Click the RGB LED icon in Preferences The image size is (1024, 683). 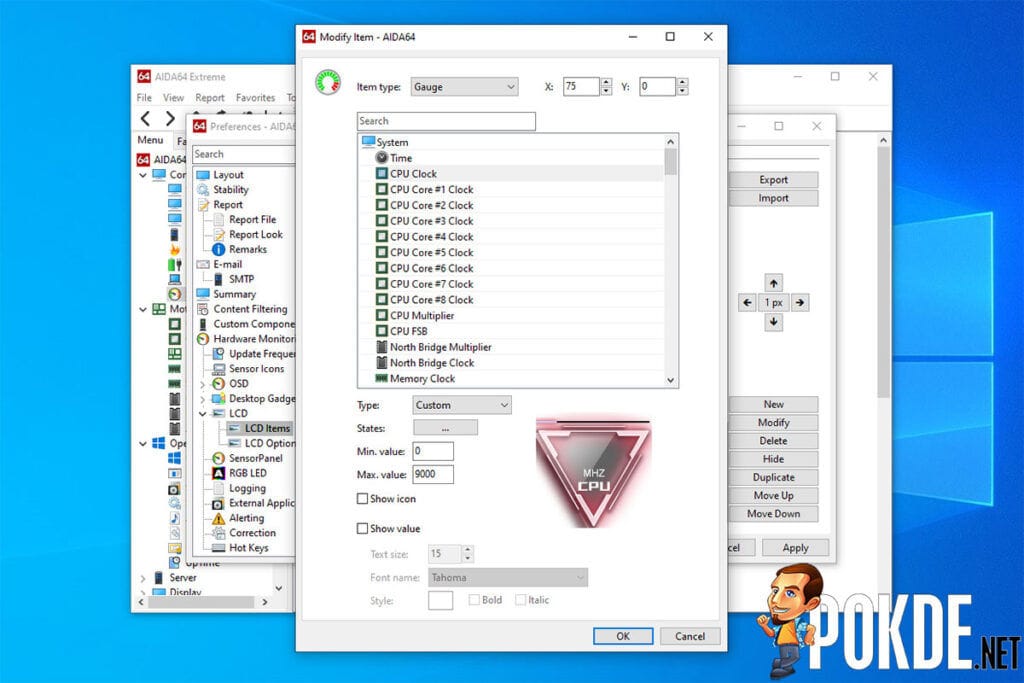(219, 473)
